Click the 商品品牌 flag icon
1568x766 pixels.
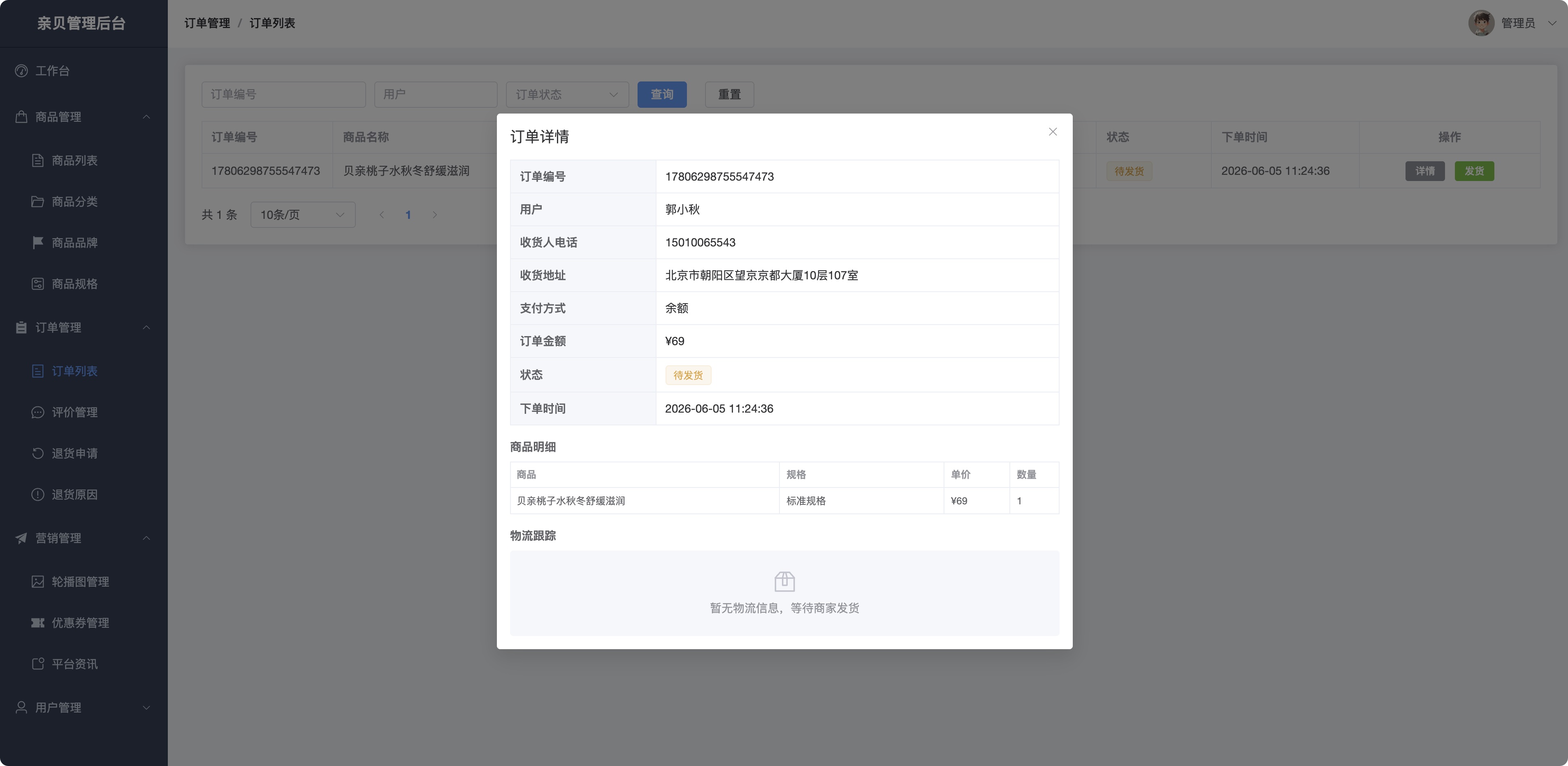pos(38,242)
